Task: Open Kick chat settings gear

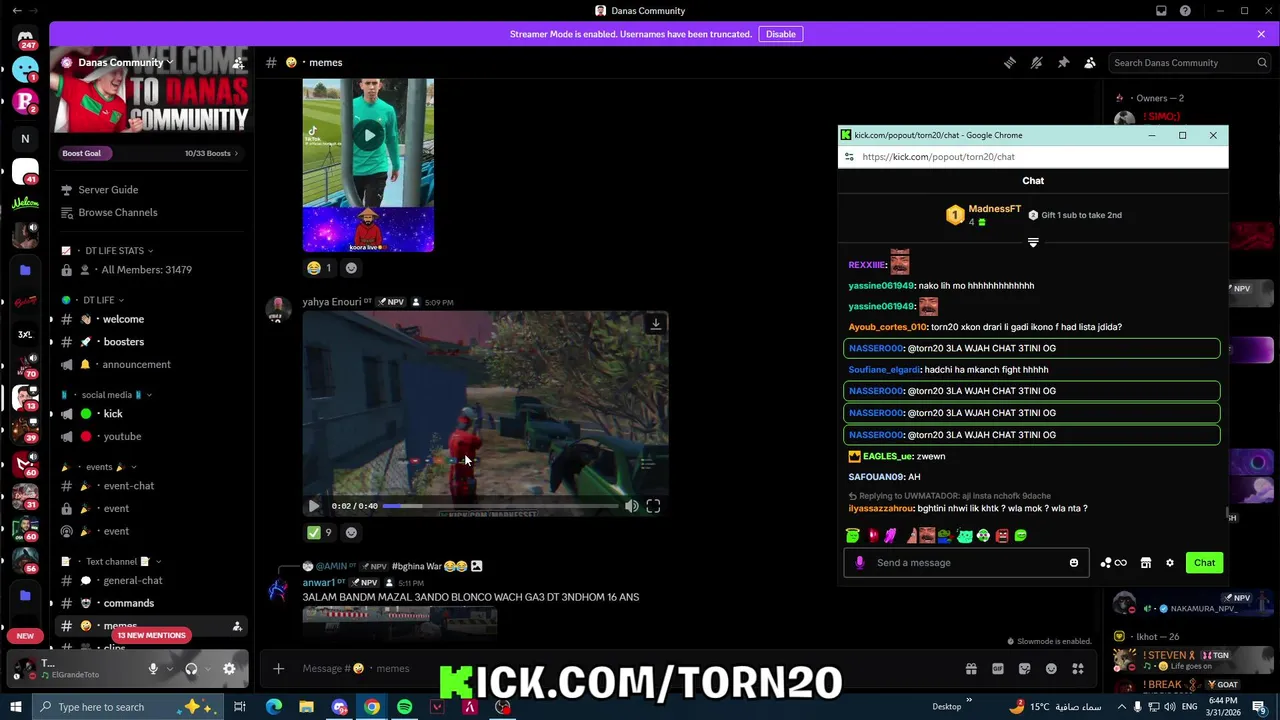Action: coord(1170,563)
